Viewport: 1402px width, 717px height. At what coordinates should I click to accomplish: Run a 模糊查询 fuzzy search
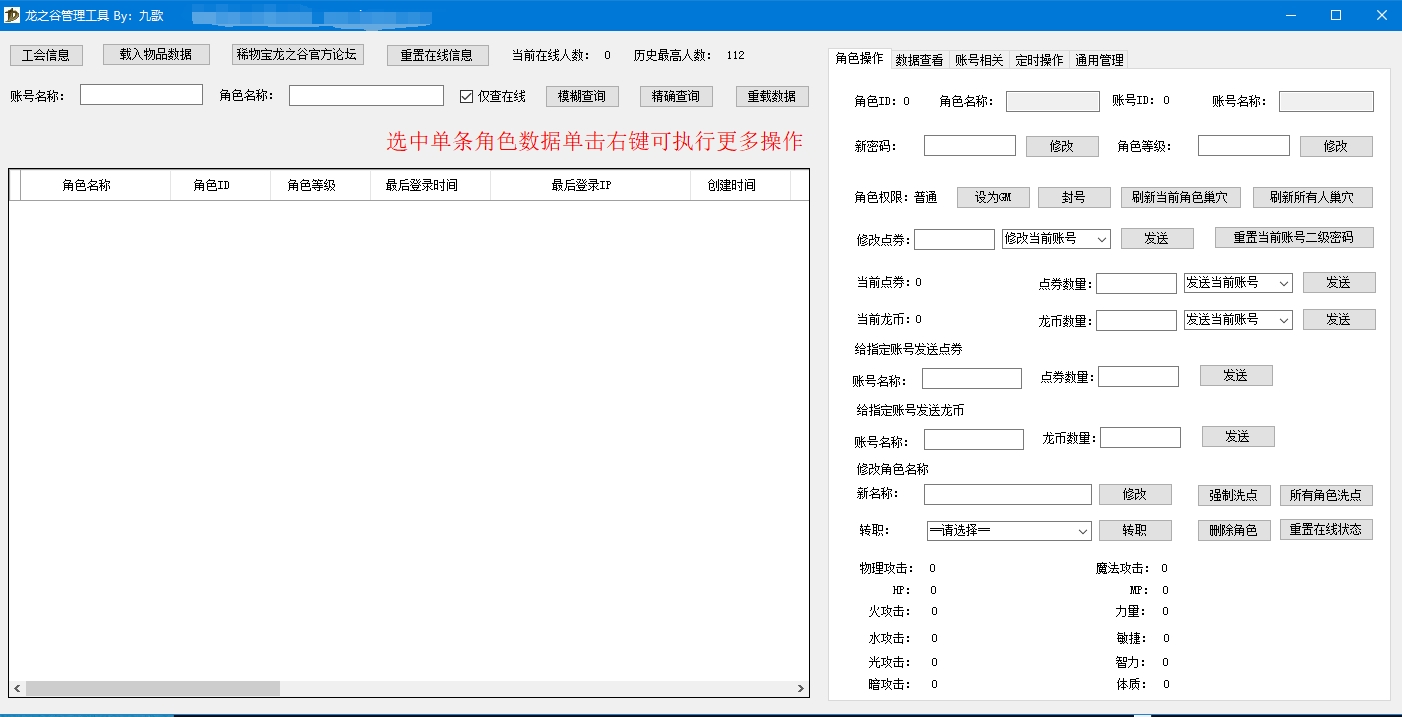click(581, 96)
